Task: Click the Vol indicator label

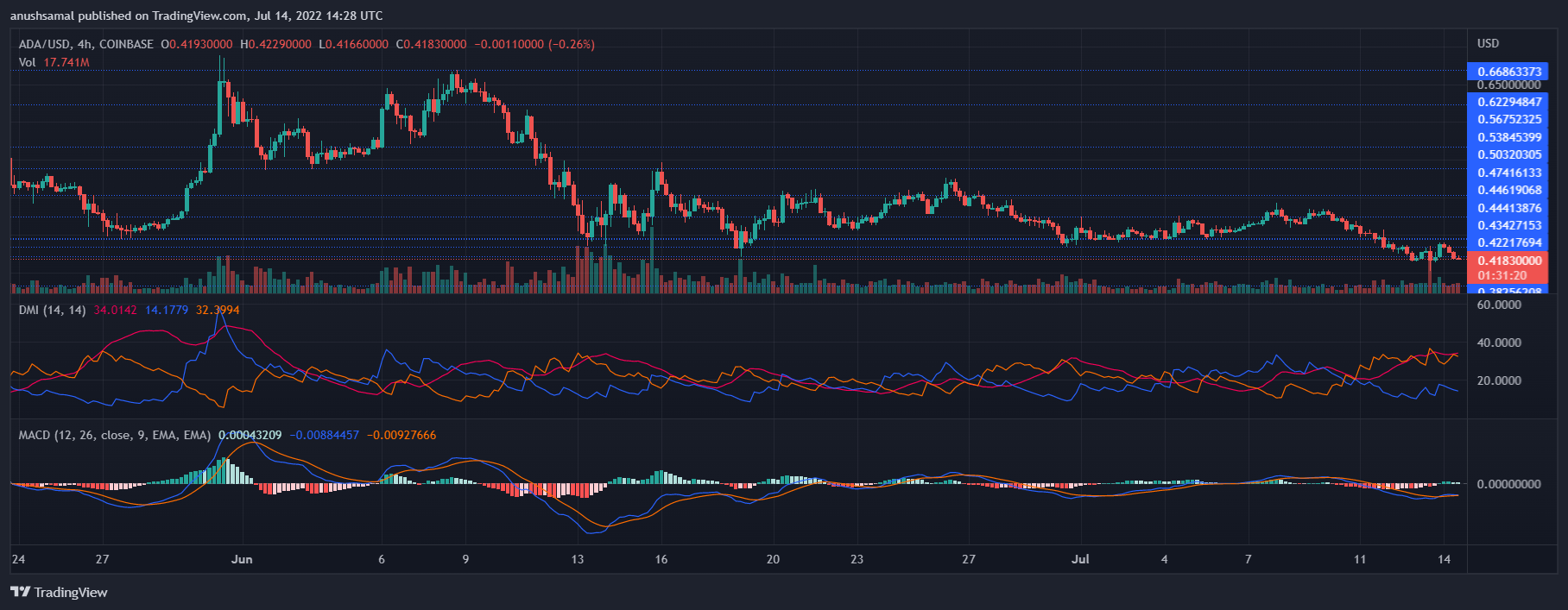Action: click(x=28, y=62)
